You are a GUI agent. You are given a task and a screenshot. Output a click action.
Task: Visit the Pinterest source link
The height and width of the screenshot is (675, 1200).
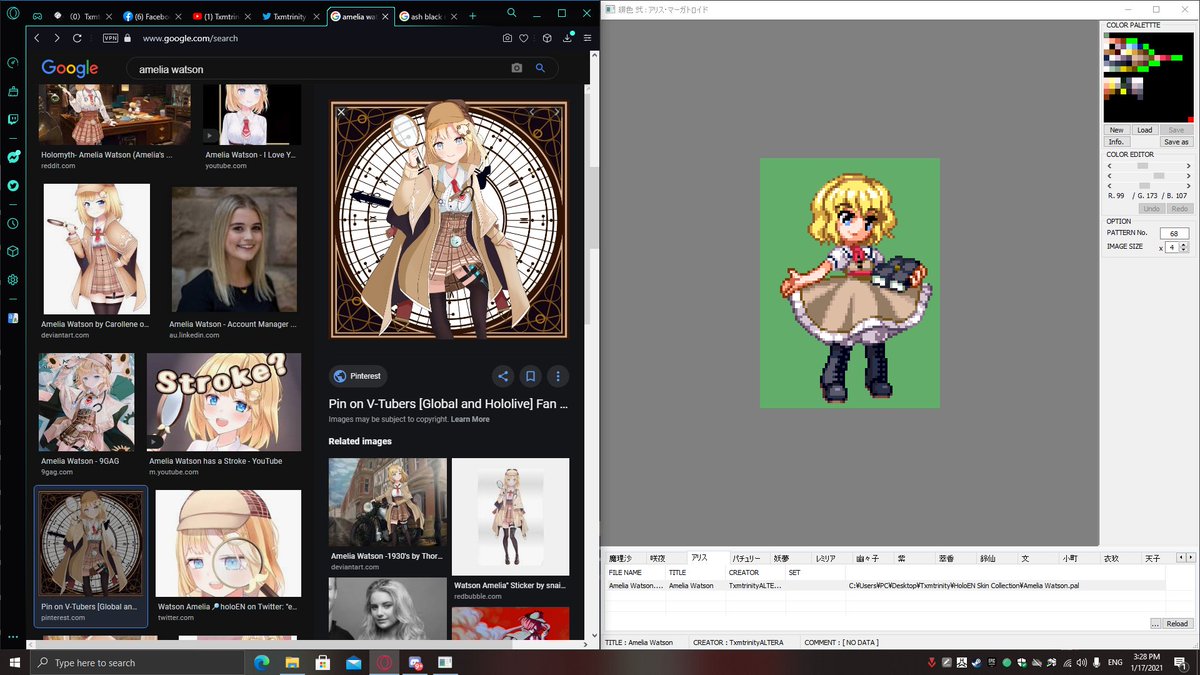[x=359, y=376]
